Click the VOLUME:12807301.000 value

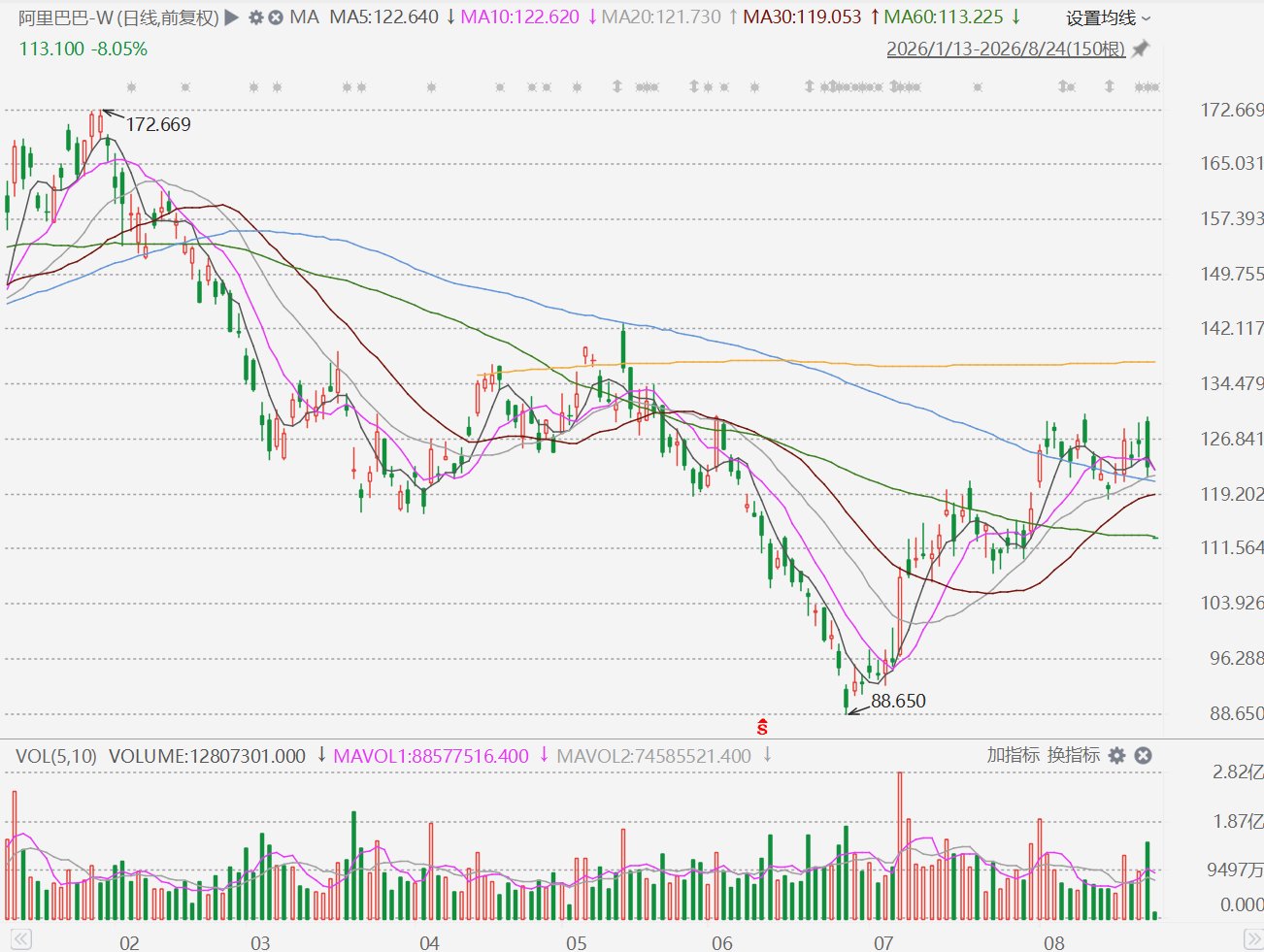(x=207, y=755)
